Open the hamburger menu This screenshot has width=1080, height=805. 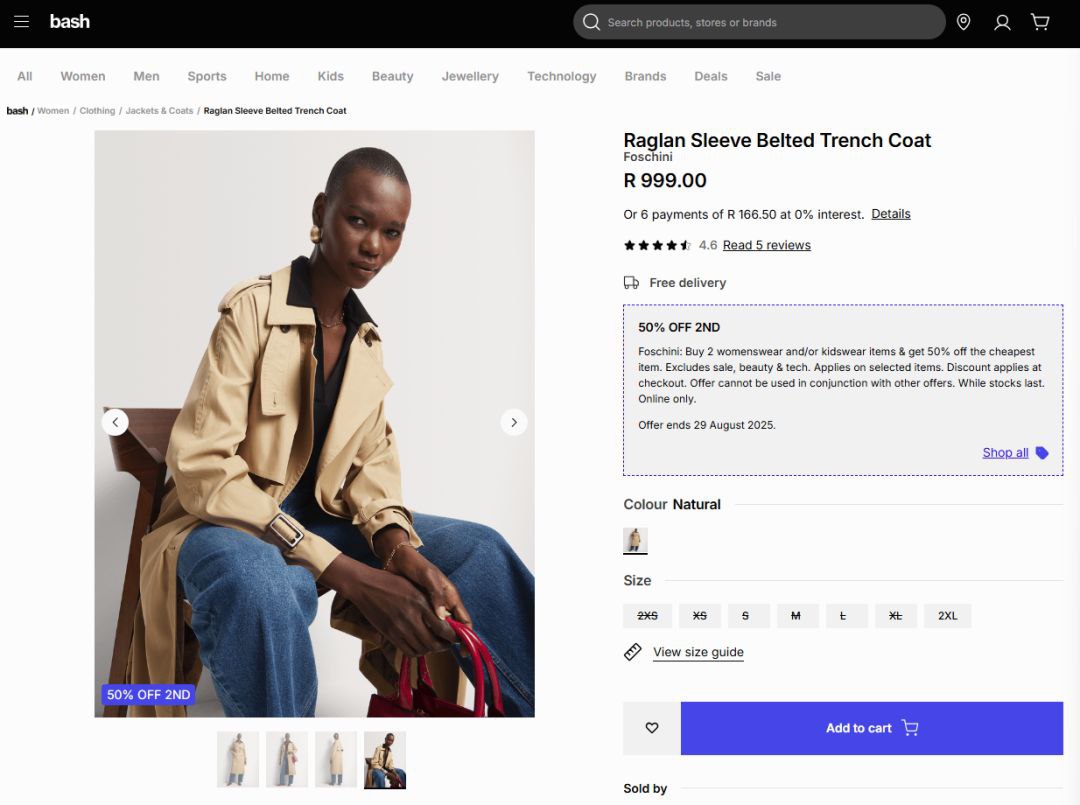[x=21, y=22]
